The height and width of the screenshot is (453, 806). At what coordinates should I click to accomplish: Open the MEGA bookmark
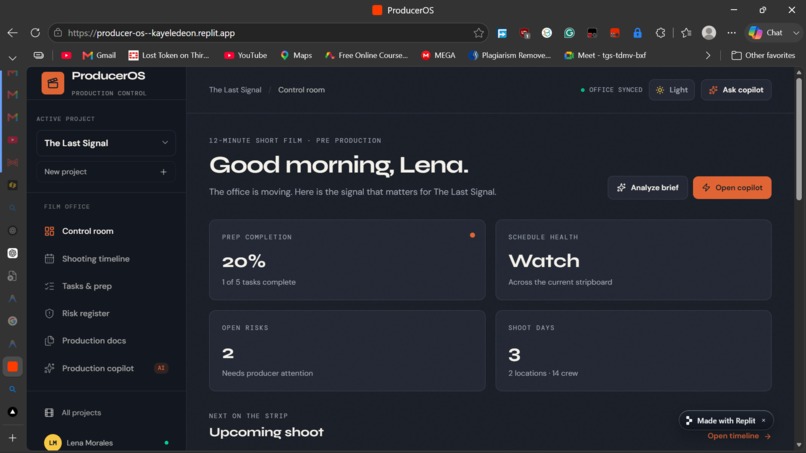[438, 55]
